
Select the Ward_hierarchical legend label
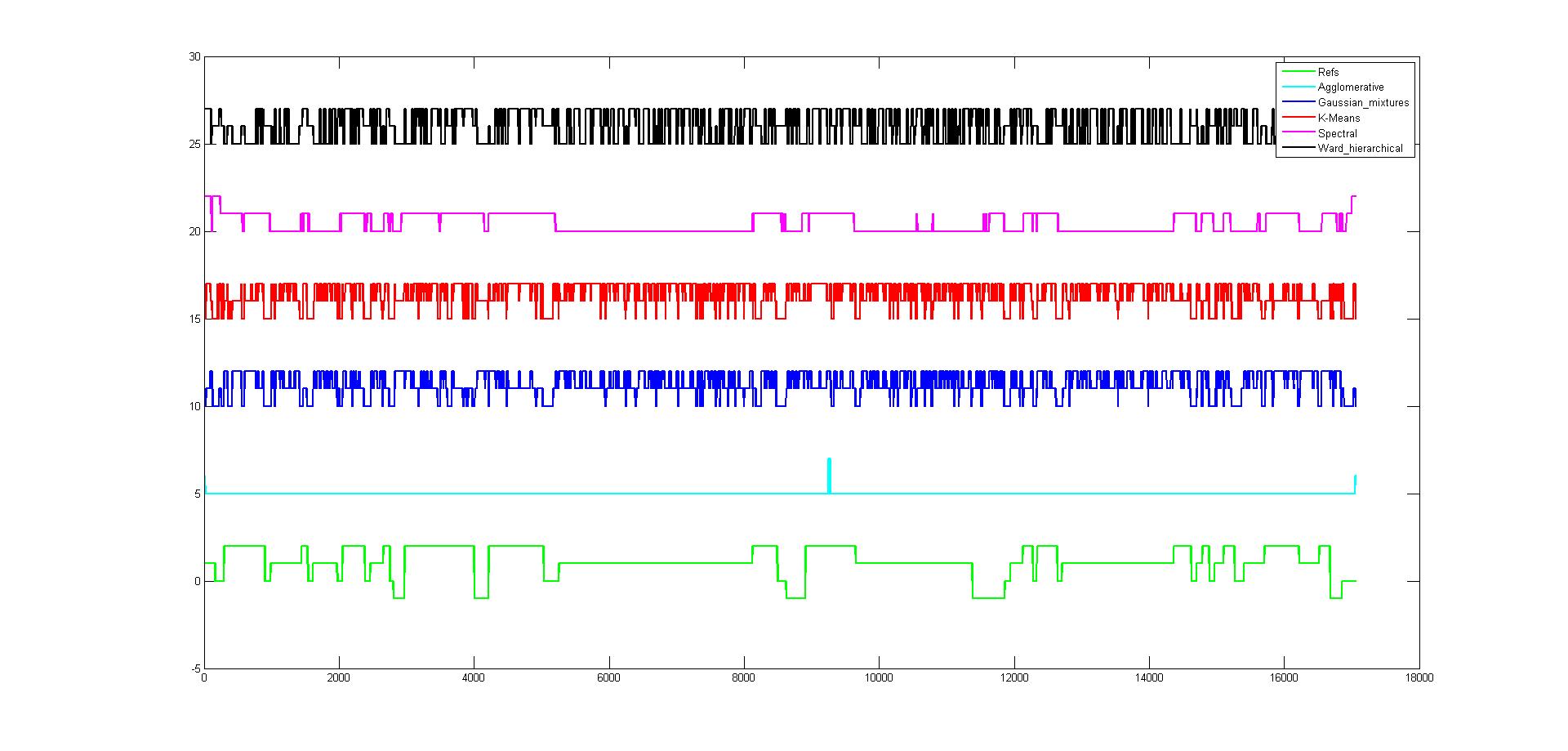[x=1360, y=148]
